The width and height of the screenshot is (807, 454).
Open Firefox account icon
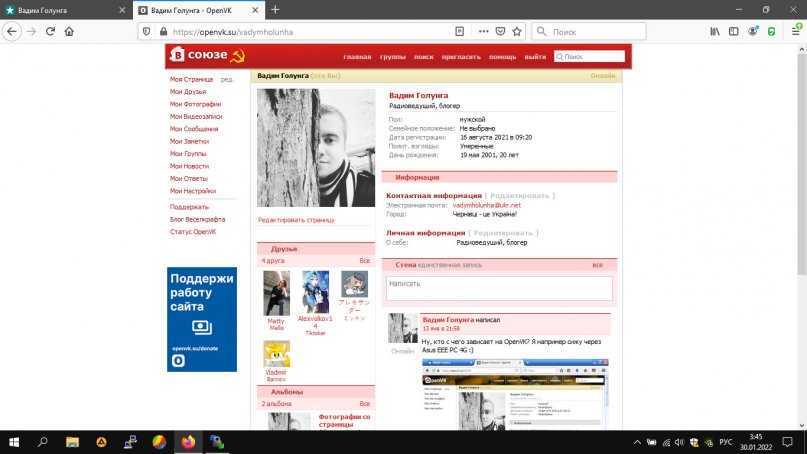click(753, 31)
